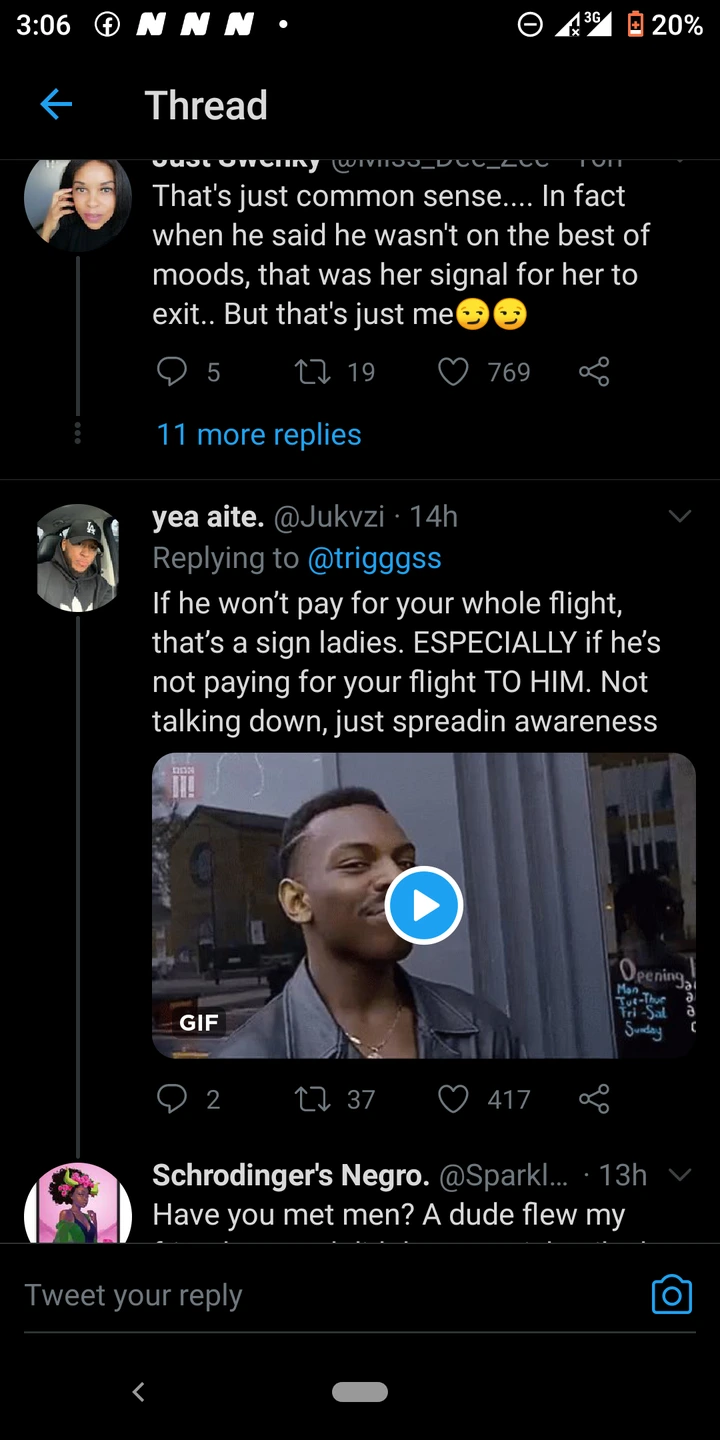720x1440 pixels.
Task: Share yea aite.'s flight tweet
Action: (x=593, y=1099)
